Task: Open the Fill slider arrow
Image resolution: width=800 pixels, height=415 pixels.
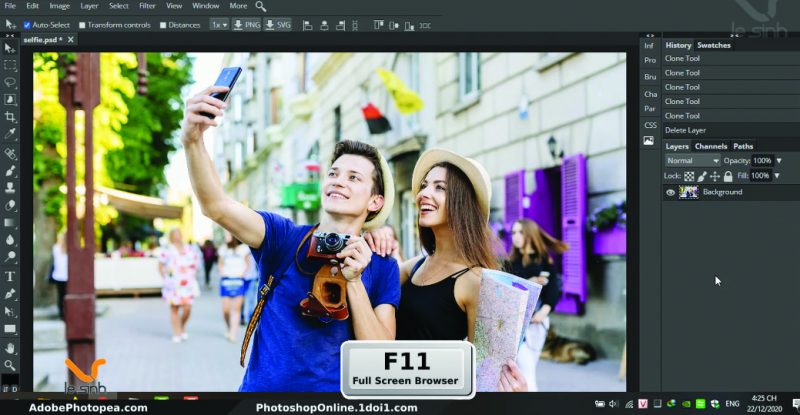Action: [x=777, y=176]
